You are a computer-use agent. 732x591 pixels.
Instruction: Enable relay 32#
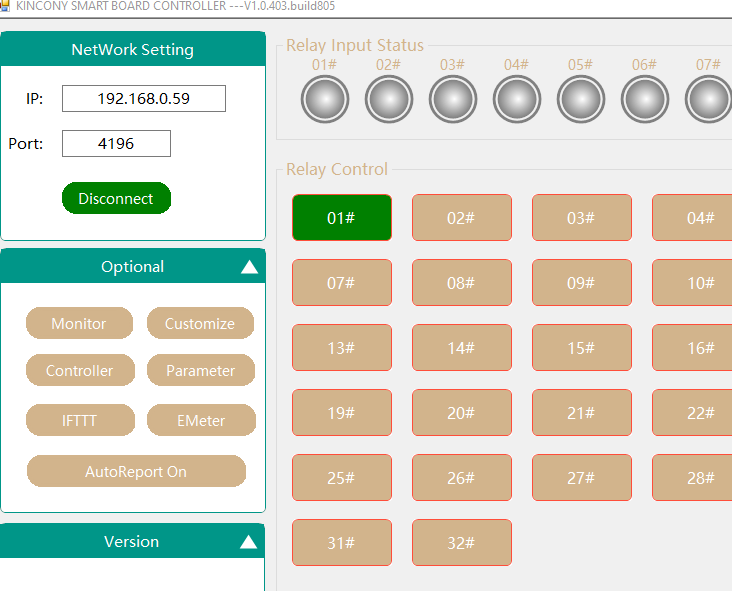(x=461, y=543)
